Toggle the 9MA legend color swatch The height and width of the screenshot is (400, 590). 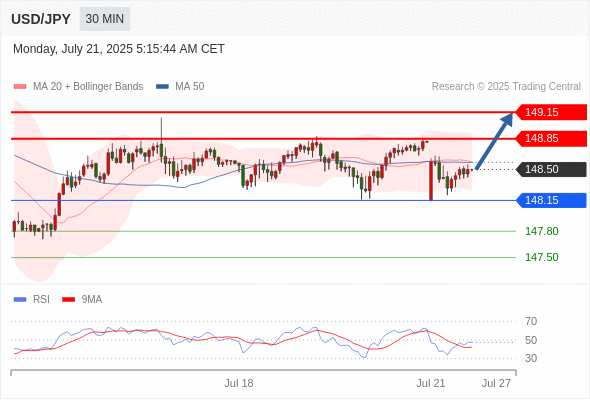68,300
